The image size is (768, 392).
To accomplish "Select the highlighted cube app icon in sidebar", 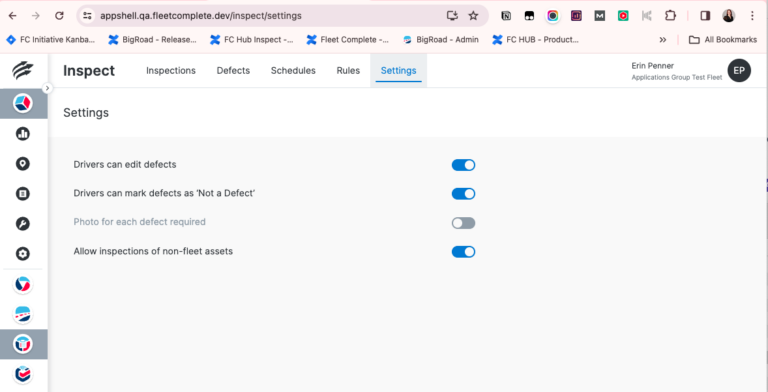I will (x=23, y=103).
